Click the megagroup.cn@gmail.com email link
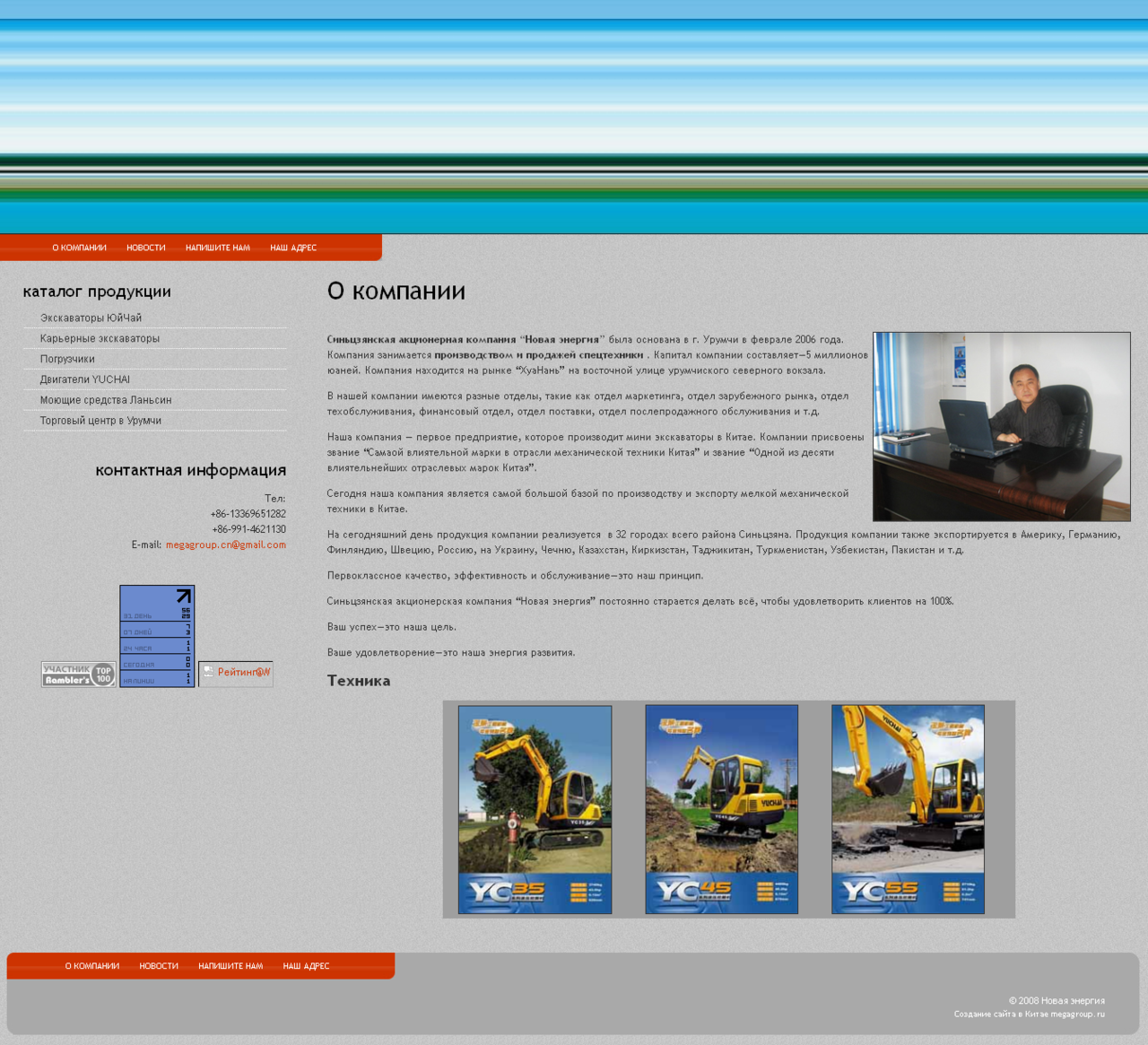The width and height of the screenshot is (1148, 1045). 226,544
